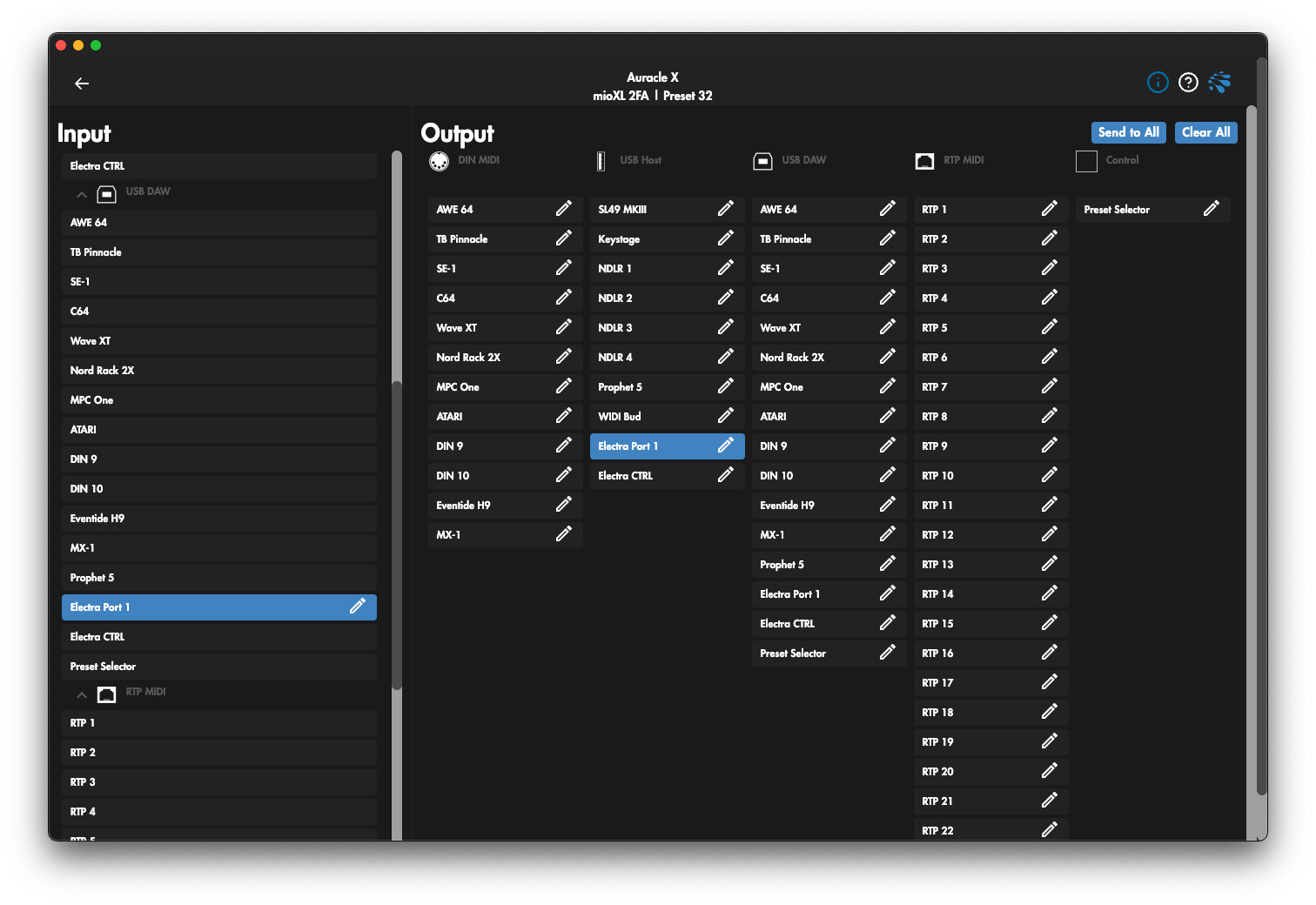Click the USB DAW output column icon
Viewport: 1316px width, 905px height.
762,160
